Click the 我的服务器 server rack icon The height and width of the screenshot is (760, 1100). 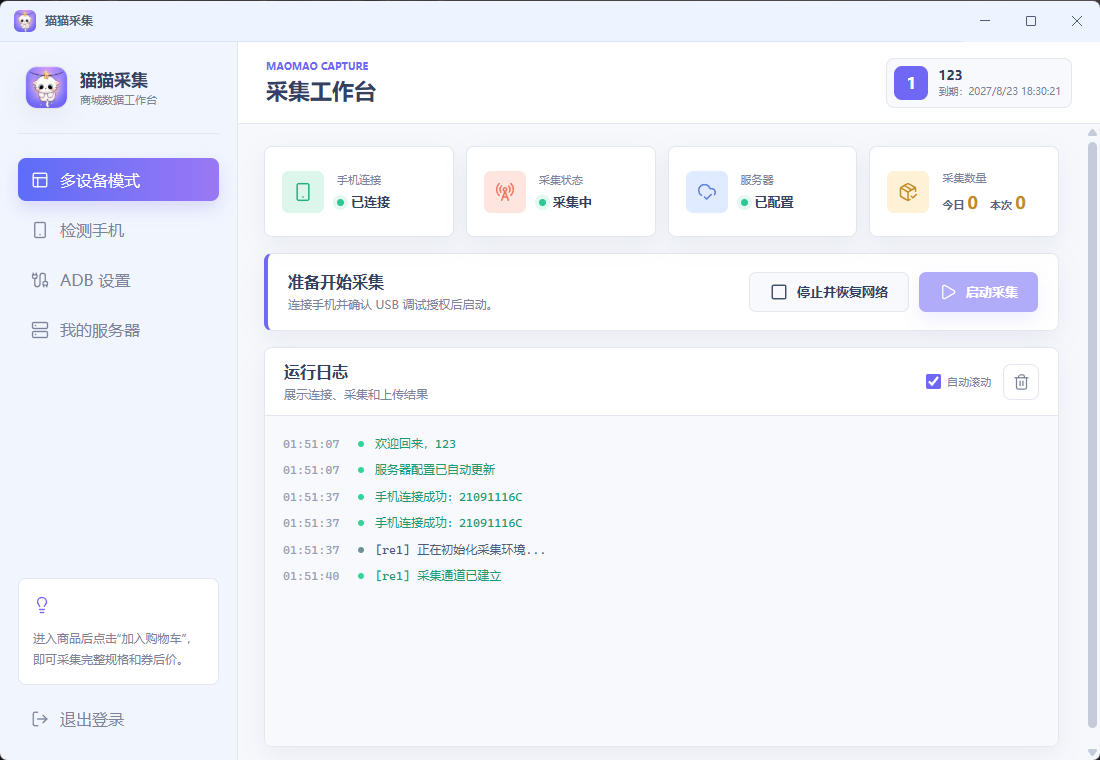[x=40, y=331]
